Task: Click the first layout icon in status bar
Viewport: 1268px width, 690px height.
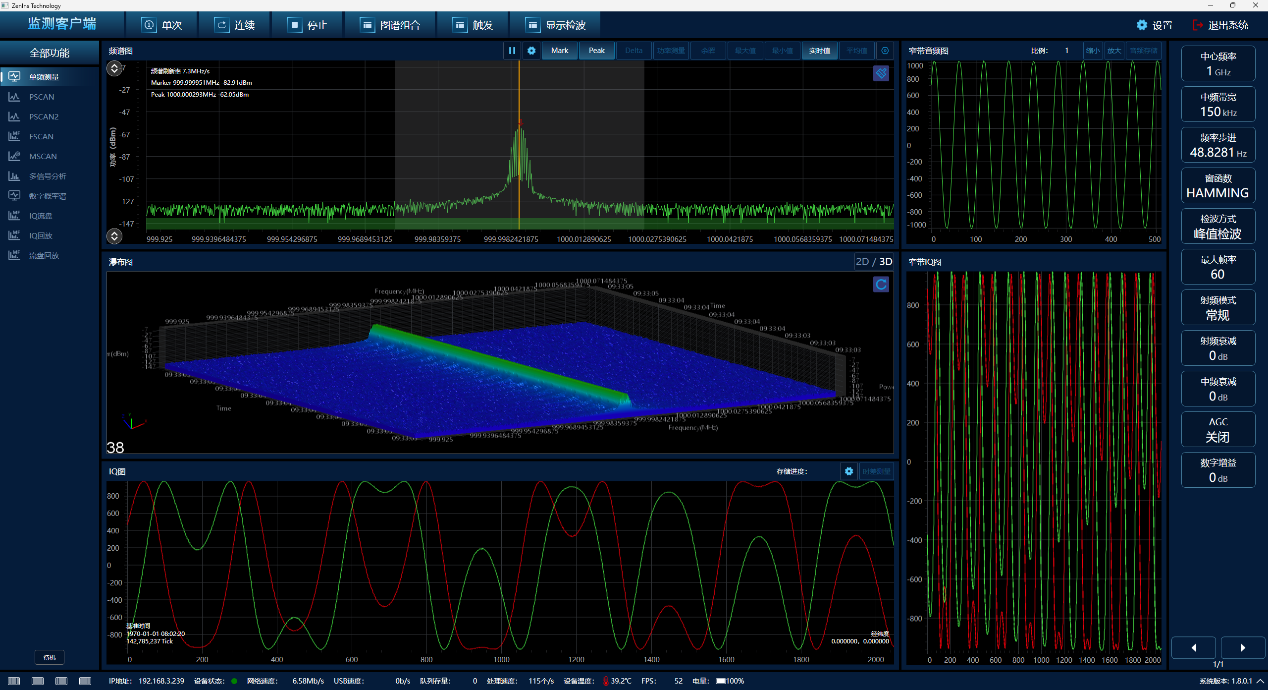Action: 15,681
